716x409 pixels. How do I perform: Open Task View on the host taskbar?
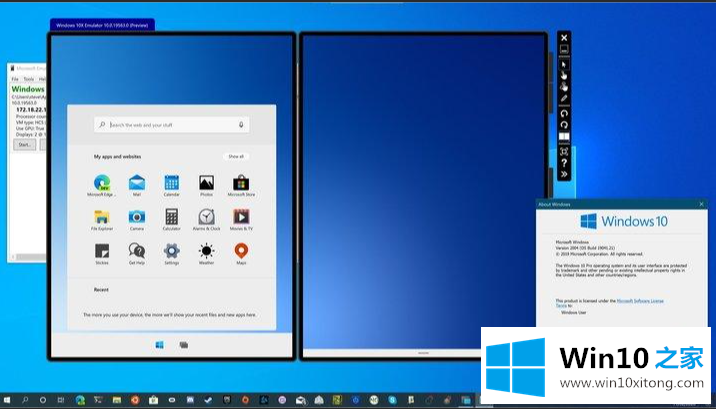[61, 400]
